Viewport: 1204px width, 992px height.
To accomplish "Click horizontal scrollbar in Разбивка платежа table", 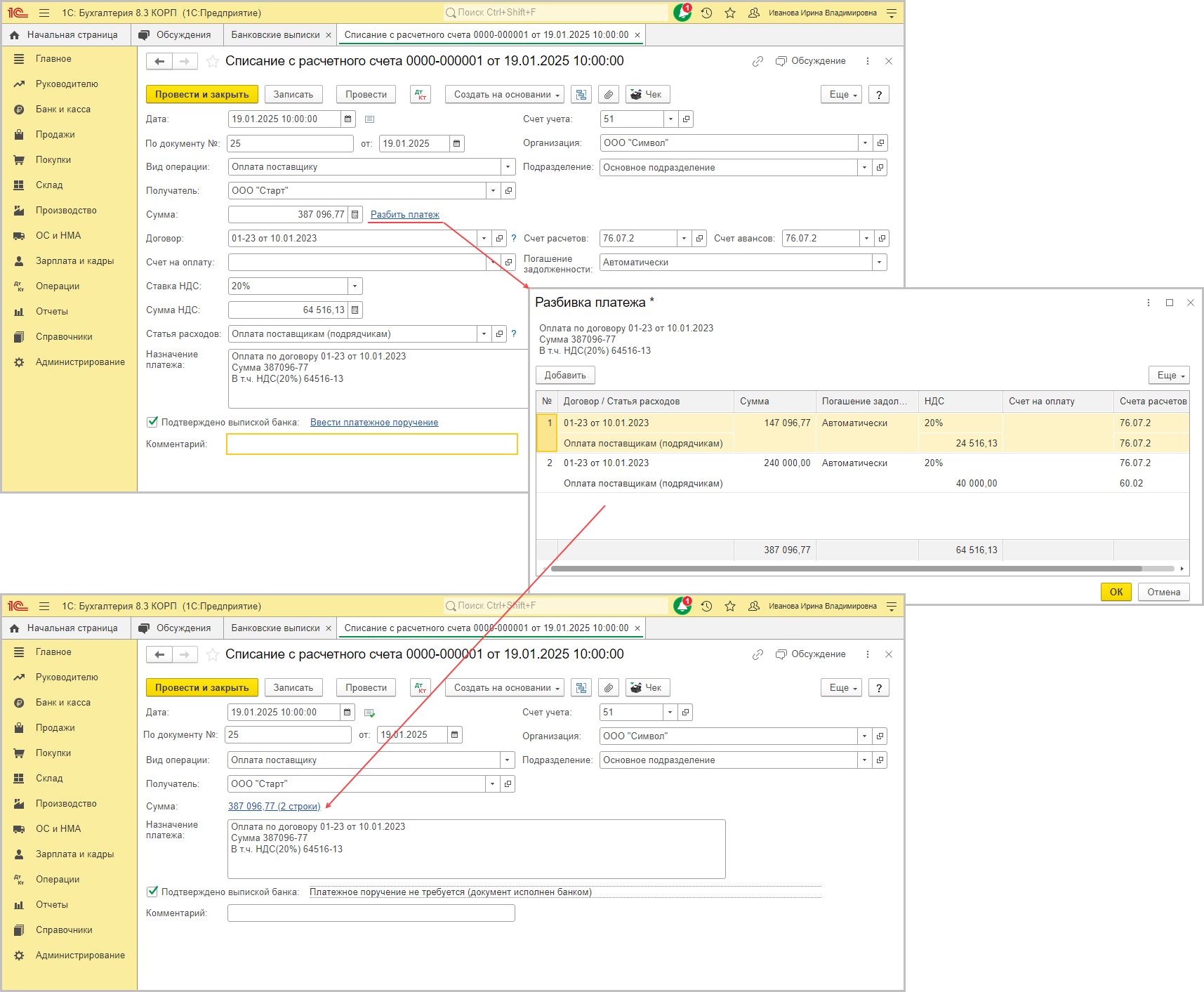I will (846, 569).
